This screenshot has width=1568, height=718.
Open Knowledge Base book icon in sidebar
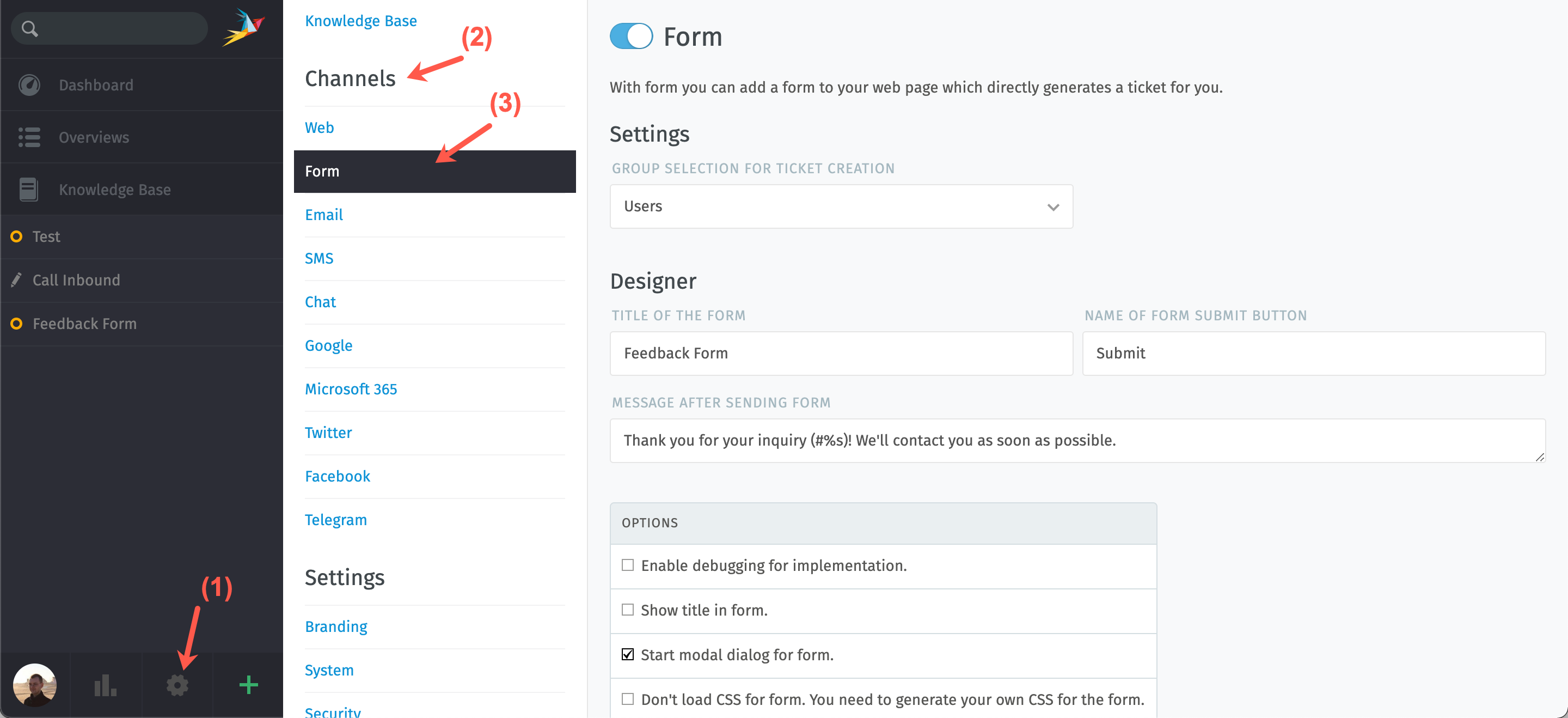pyautogui.click(x=29, y=190)
